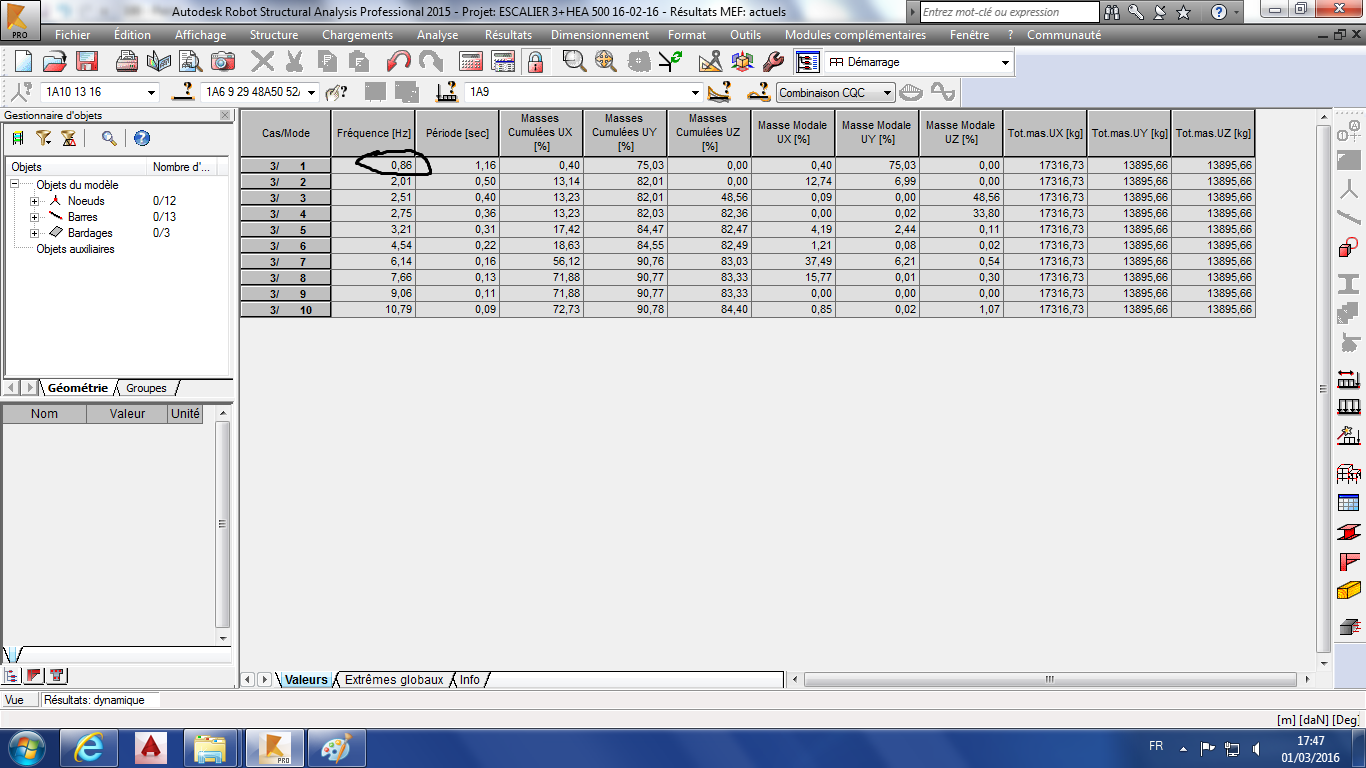
Task: Click the keyword search input field
Action: [1009, 12]
